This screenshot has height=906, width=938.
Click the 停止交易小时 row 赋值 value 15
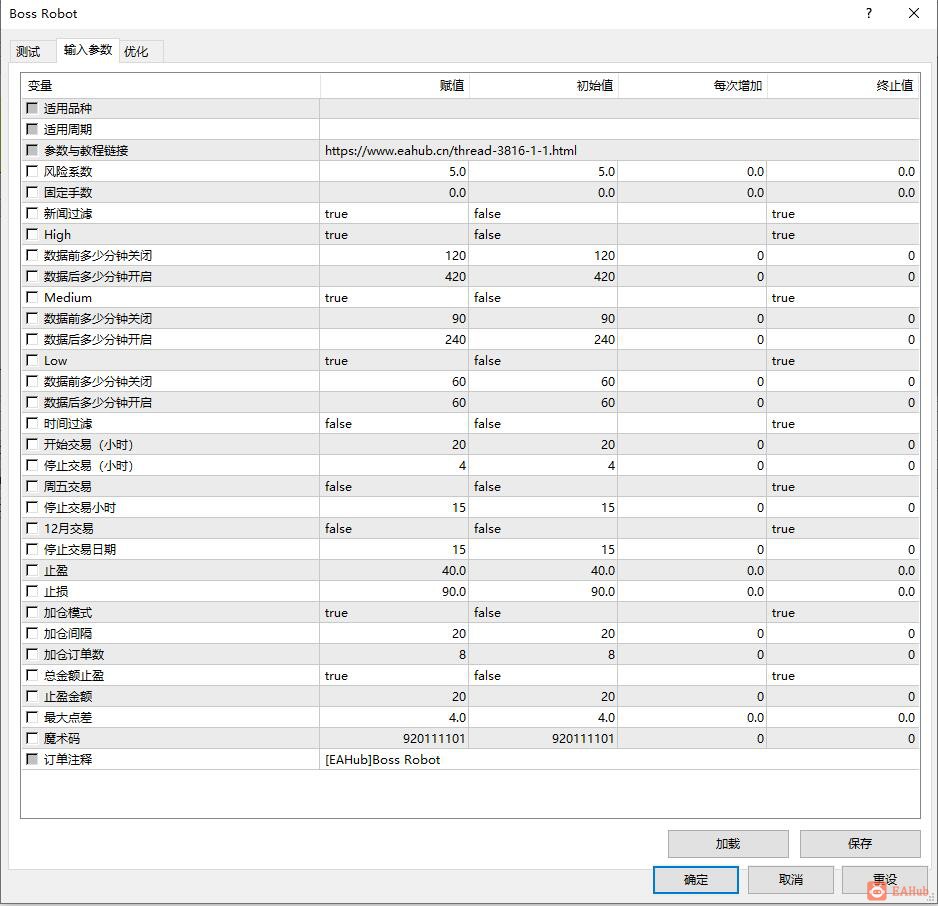coord(459,508)
